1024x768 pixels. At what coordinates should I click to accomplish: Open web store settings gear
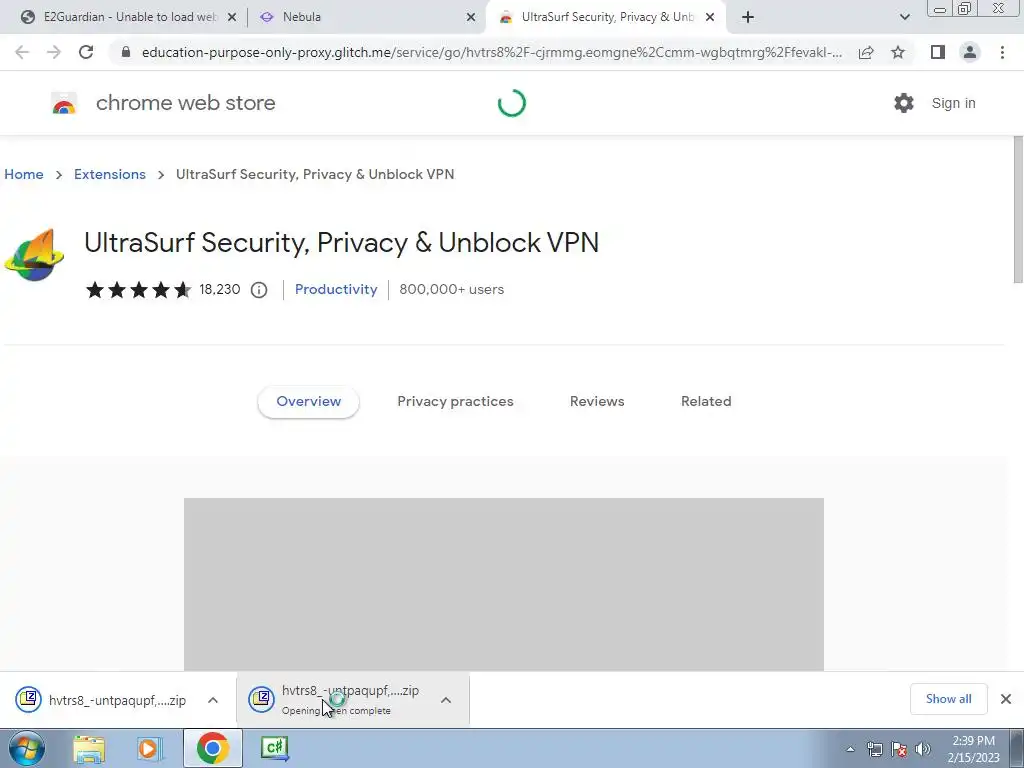pos(904,103)
